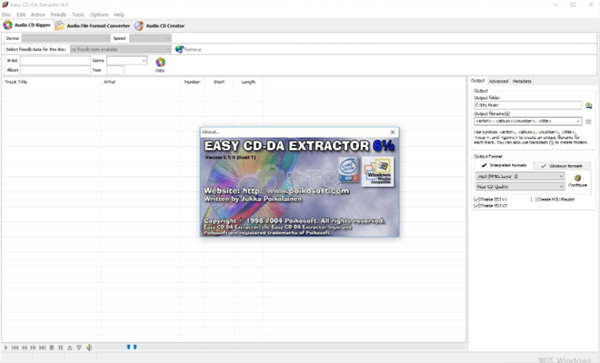Screen dimensions: 600x363
Task: Click the speaker volume icon
Action: click(x=89, y=347)
